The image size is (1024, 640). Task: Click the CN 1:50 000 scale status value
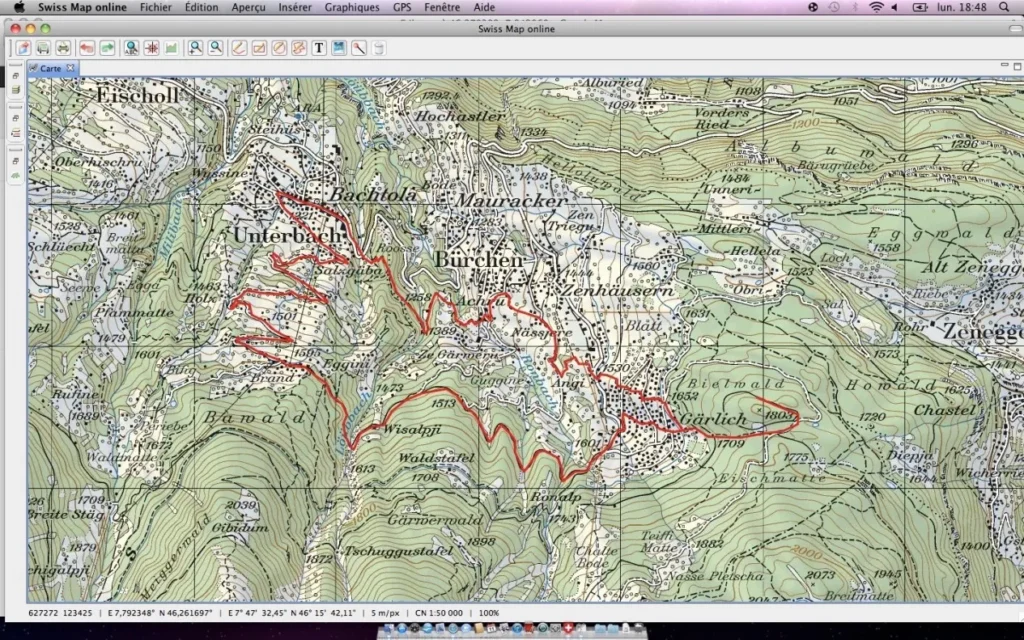pos(439,613)
